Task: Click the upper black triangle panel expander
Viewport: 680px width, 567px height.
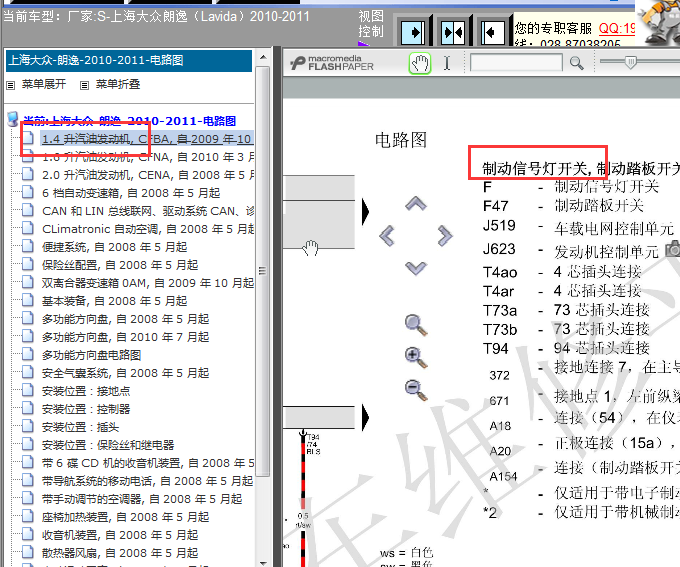Action: [x=366, y=212]
